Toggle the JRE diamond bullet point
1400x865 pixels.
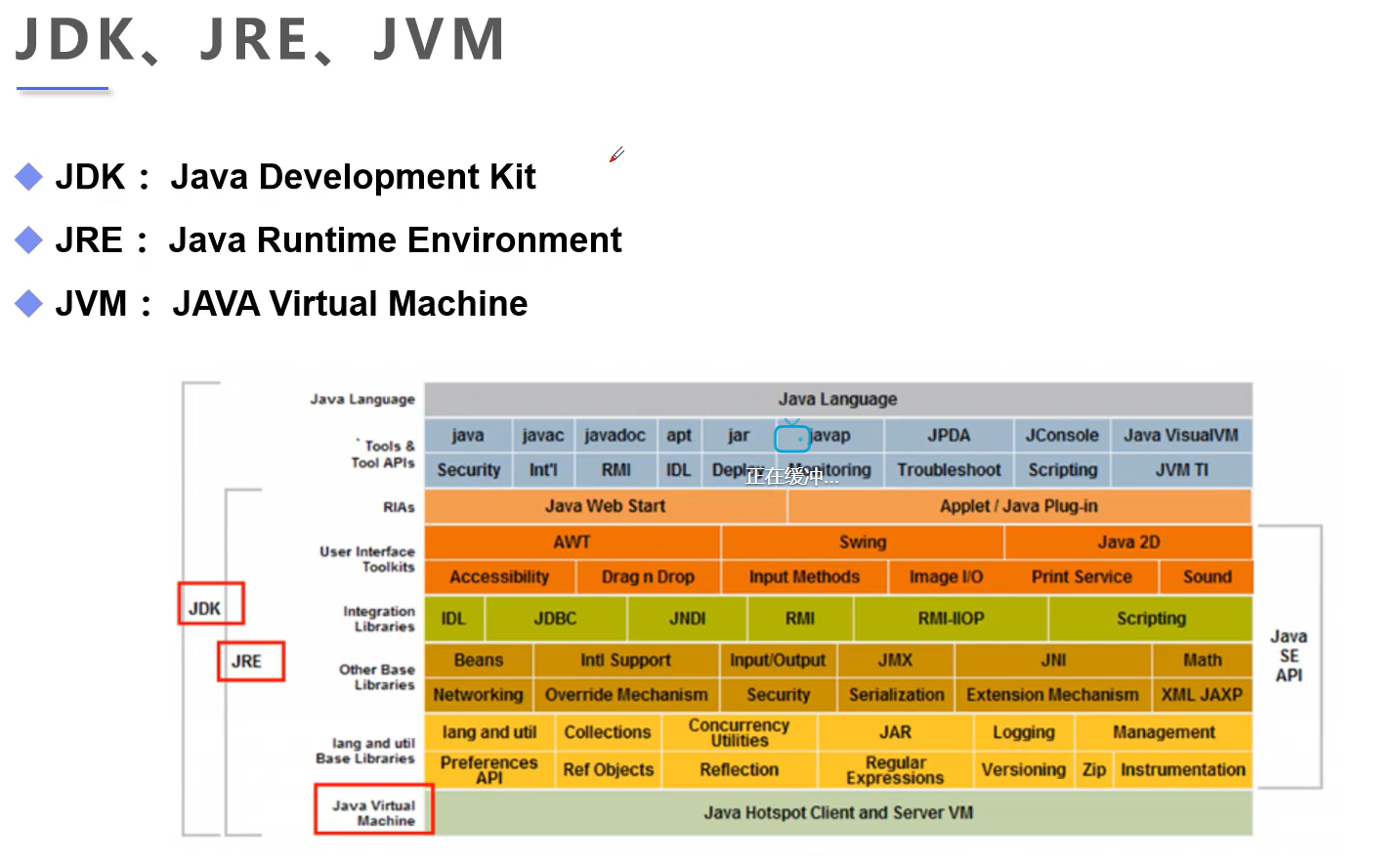tap(29, 239)
